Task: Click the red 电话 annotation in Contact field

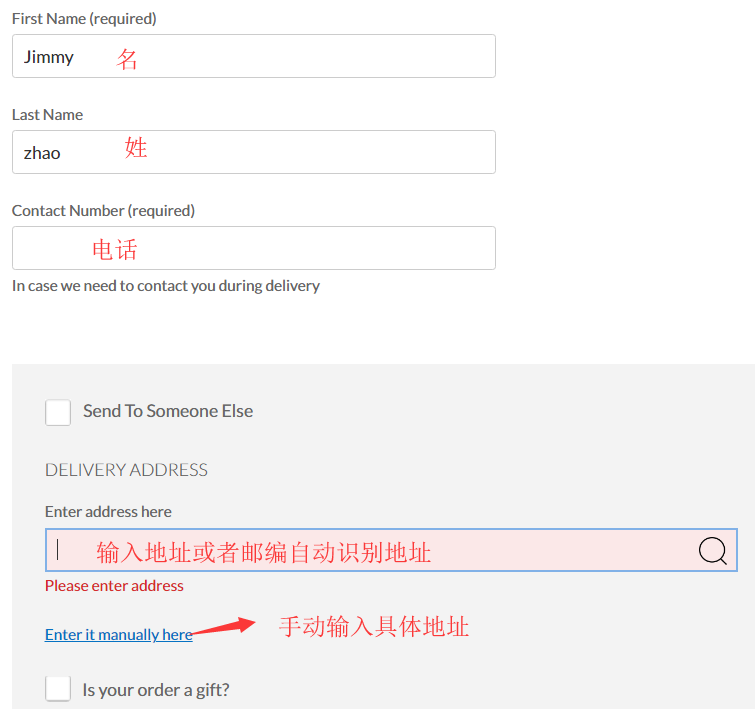Action: pyautogui.click(x=114, y=248)
